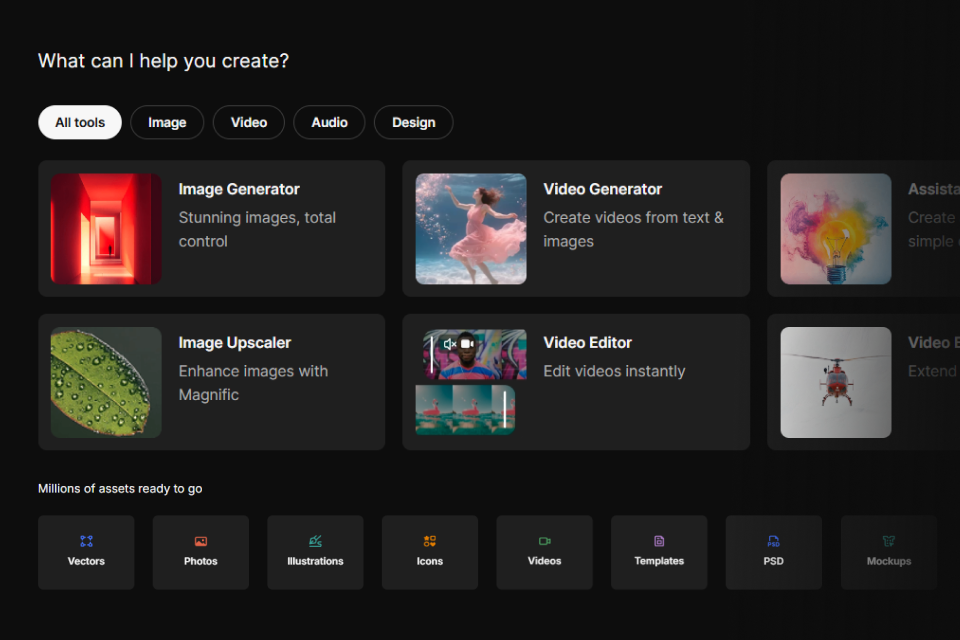Click the Icons category icon
Viewport: 960px width, 640px height.
430,541
